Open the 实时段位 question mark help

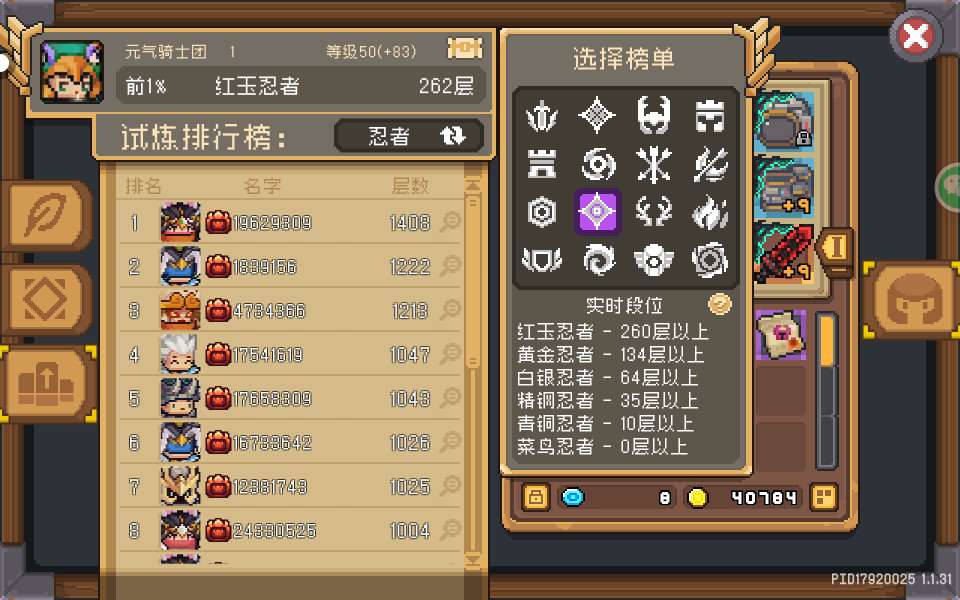tap(719, 304)
